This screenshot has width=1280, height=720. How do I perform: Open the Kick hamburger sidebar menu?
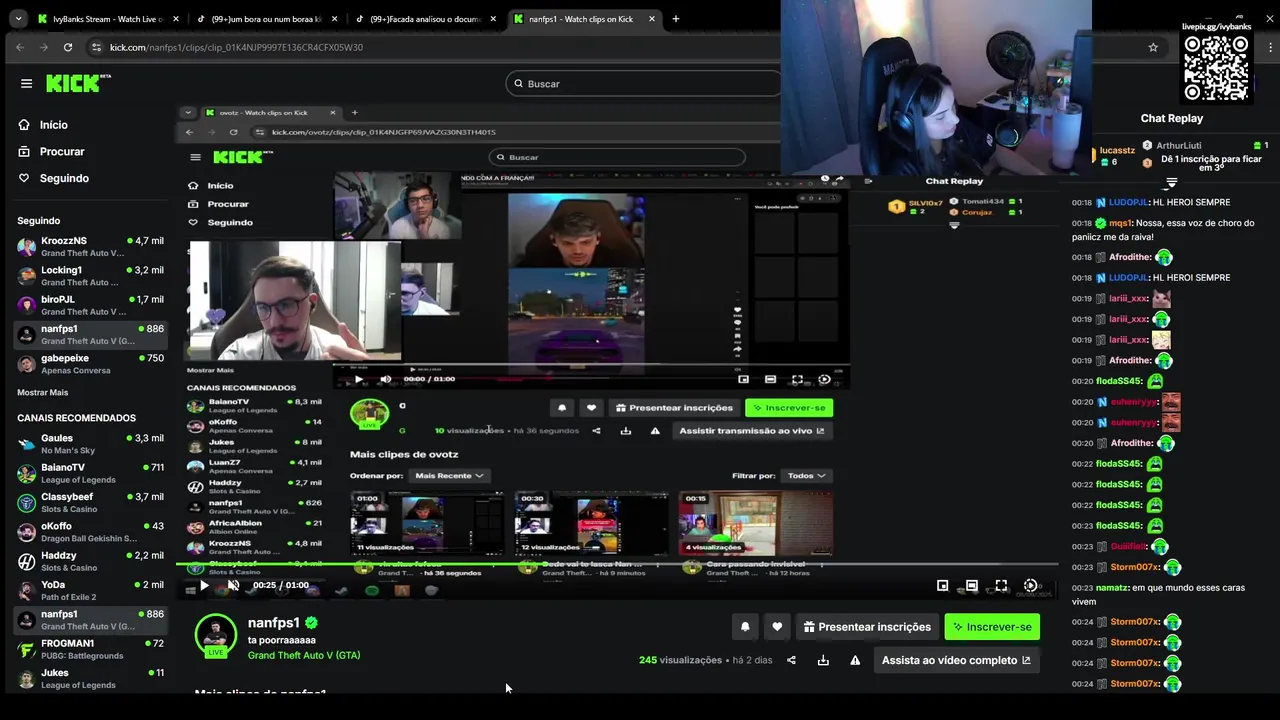(27, 84)
